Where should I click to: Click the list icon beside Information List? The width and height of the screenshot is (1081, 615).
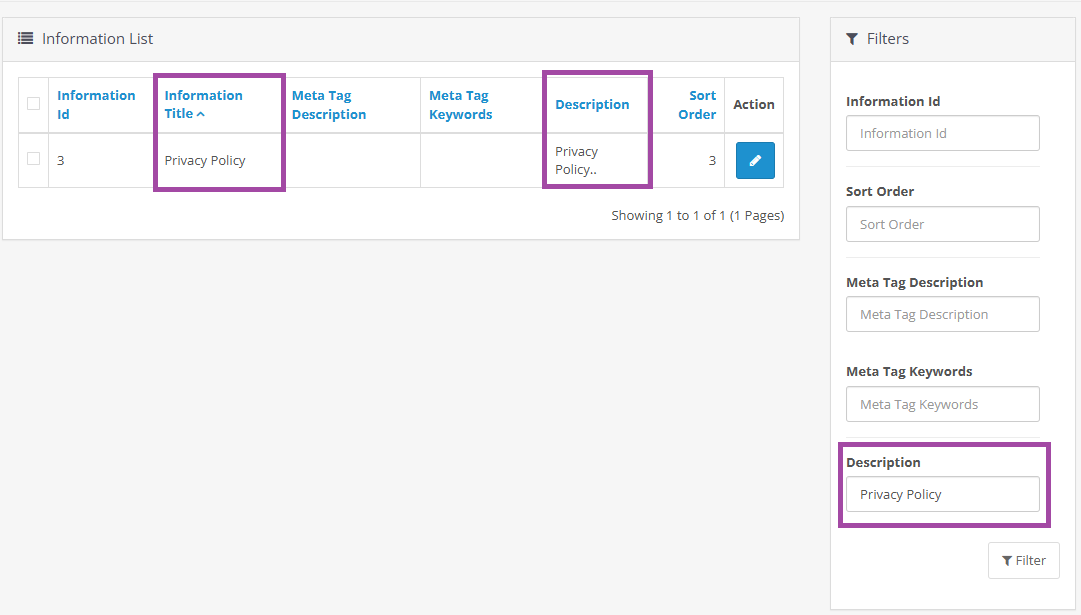tap(26, 39)
